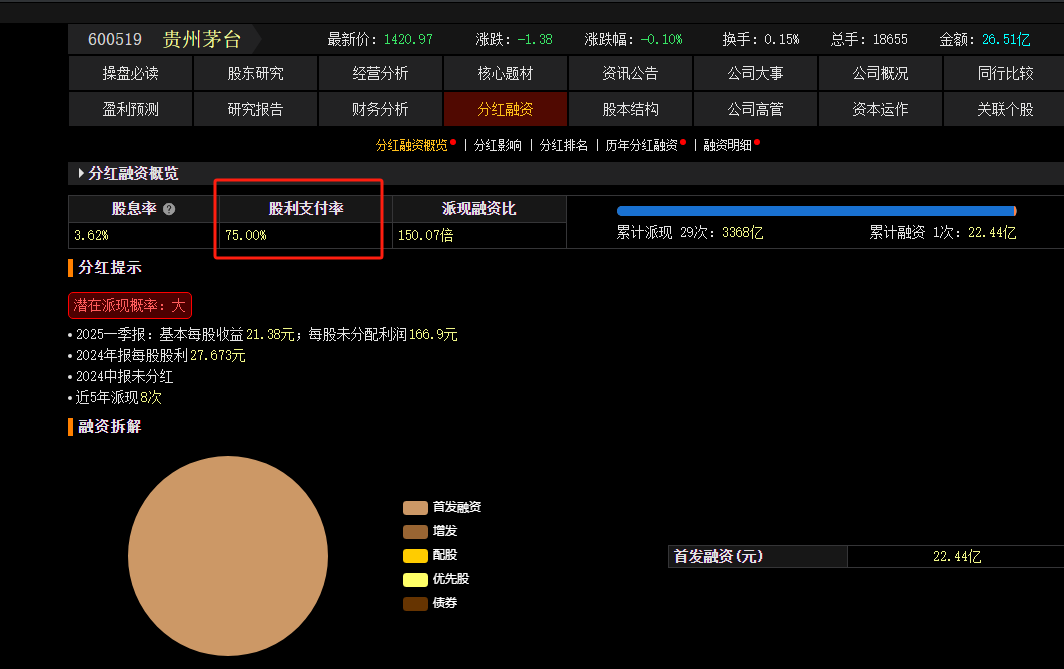Click the 分红提示 section heading
1064x669 pixels.
click(x=110, y=267)
